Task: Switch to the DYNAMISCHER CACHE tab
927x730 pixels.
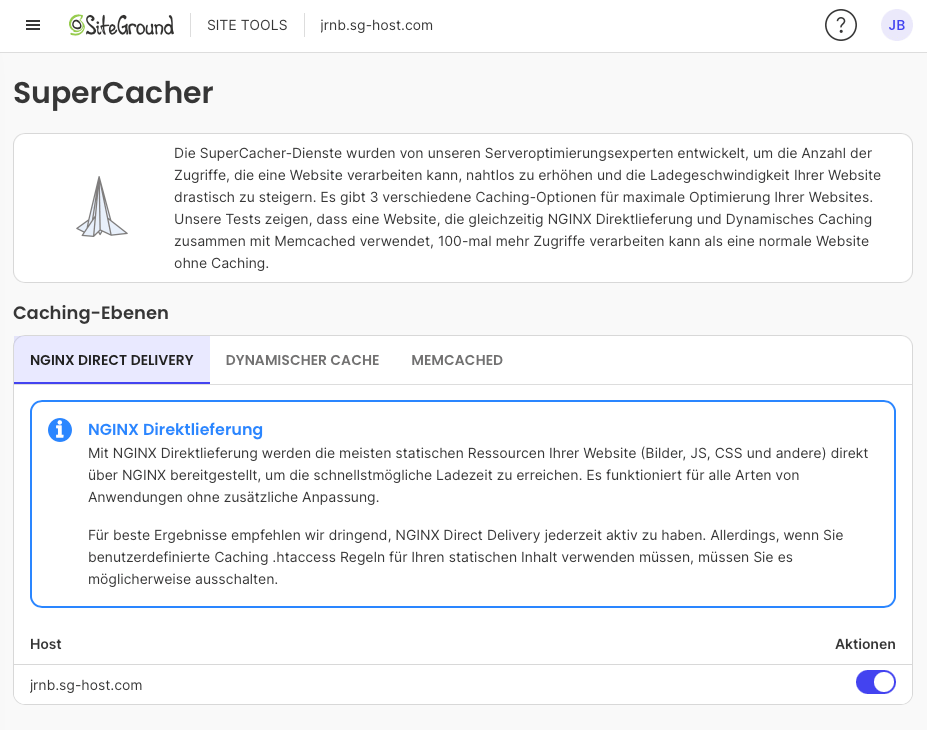Action: (302, 360)
